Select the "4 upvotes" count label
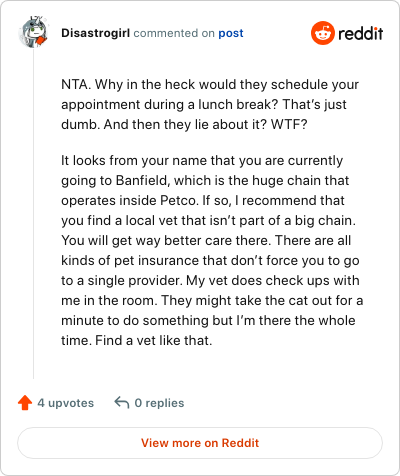400x476 pixels. tap(66, 403)
